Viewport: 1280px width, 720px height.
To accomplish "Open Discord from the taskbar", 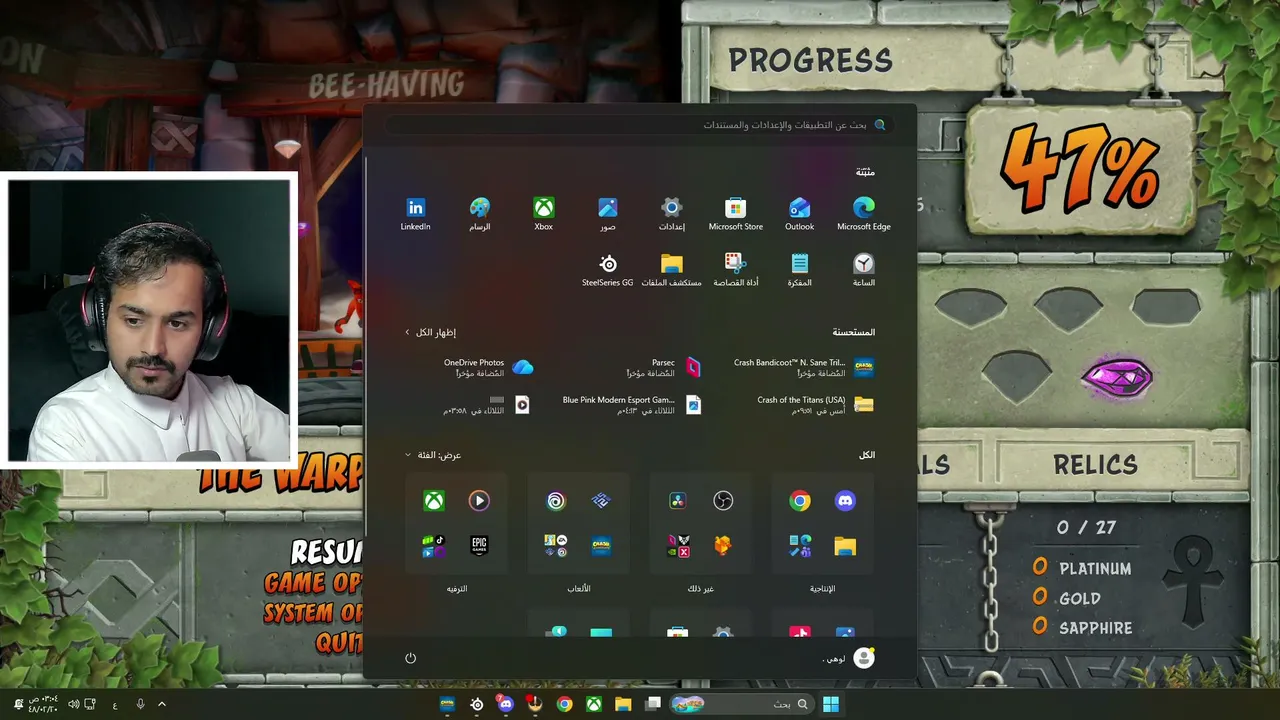I will click(x=506, y=704).
